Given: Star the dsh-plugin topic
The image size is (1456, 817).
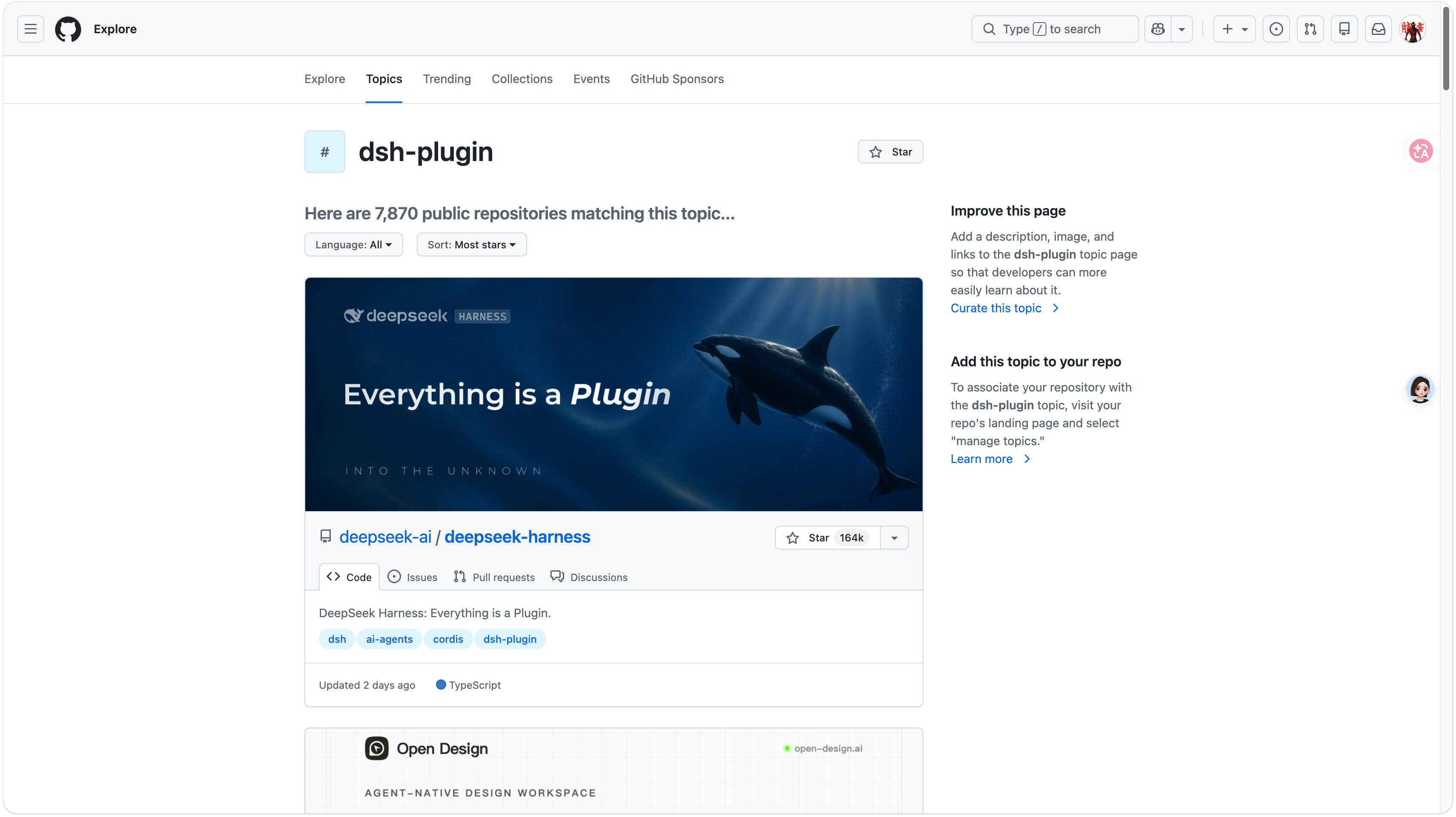Looking at the screenshot, I should [890, 152].
